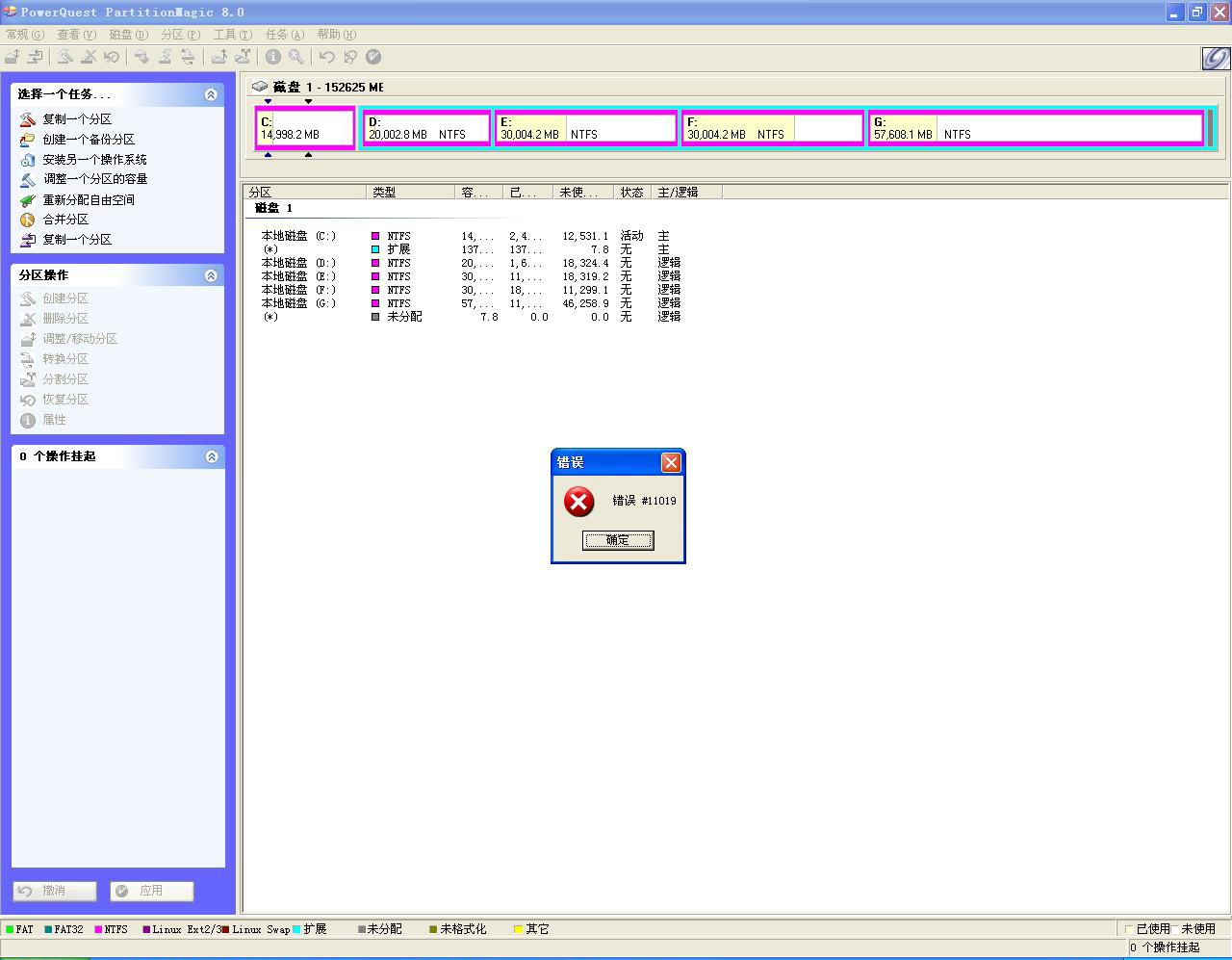Collapse the 选择一个任务 panel
This screenshot has width=1232, height=960.
click(211, 94)
